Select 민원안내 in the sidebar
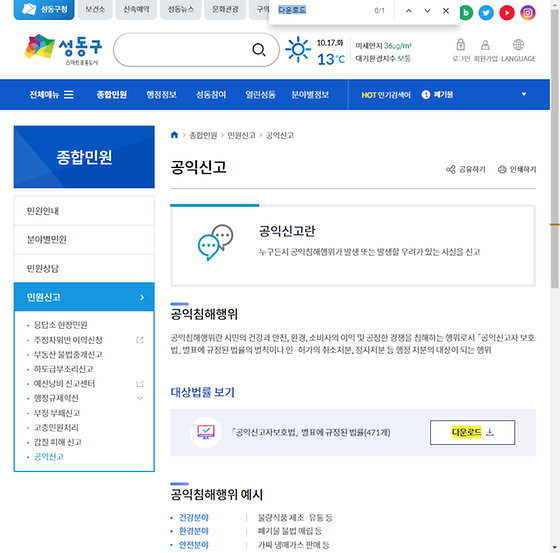The width and height of the screenshot is (560, 553). (x=84, y=211)
